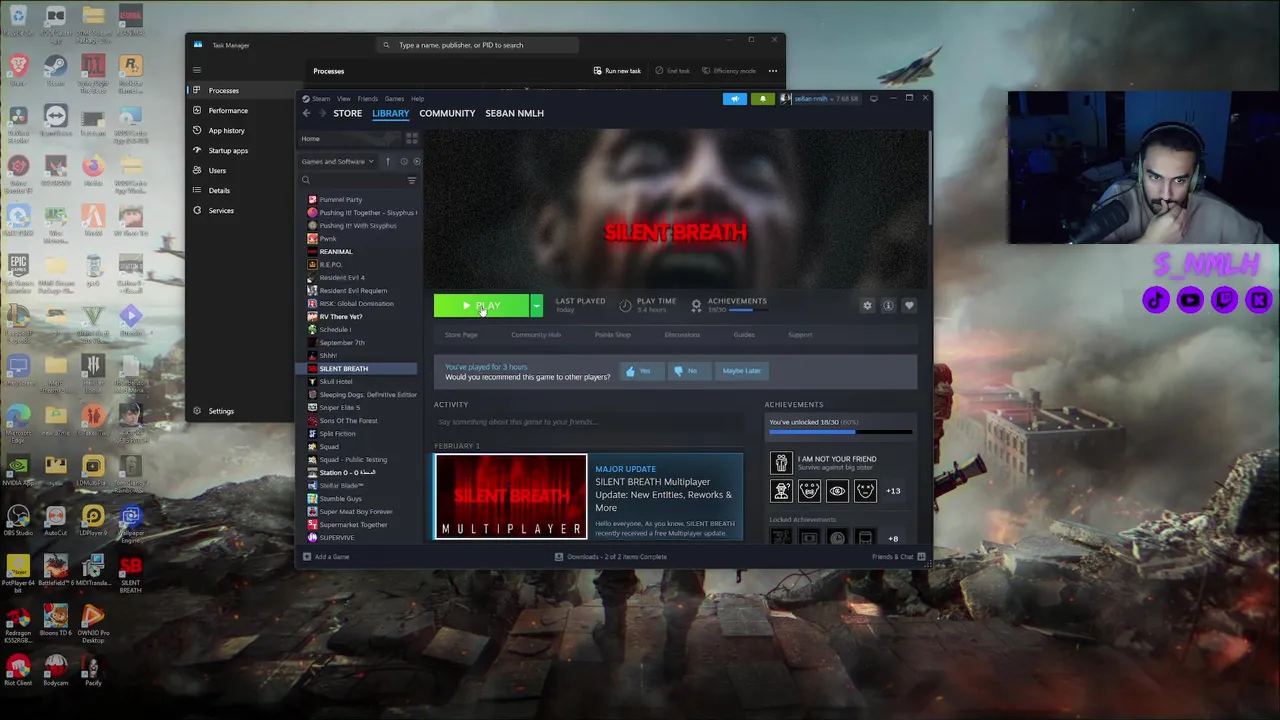Select Stumble Guys in library list
The height and width of the screenshot is (720, 1280).
(341, 499)
